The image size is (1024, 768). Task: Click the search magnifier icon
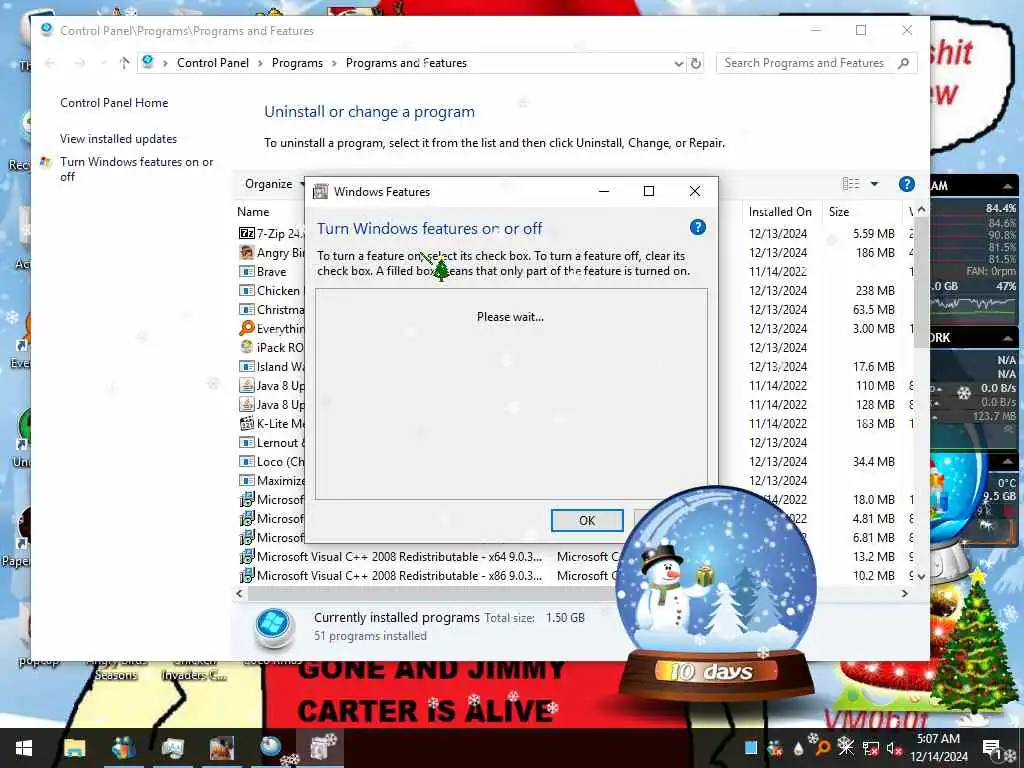pos(903,63)
